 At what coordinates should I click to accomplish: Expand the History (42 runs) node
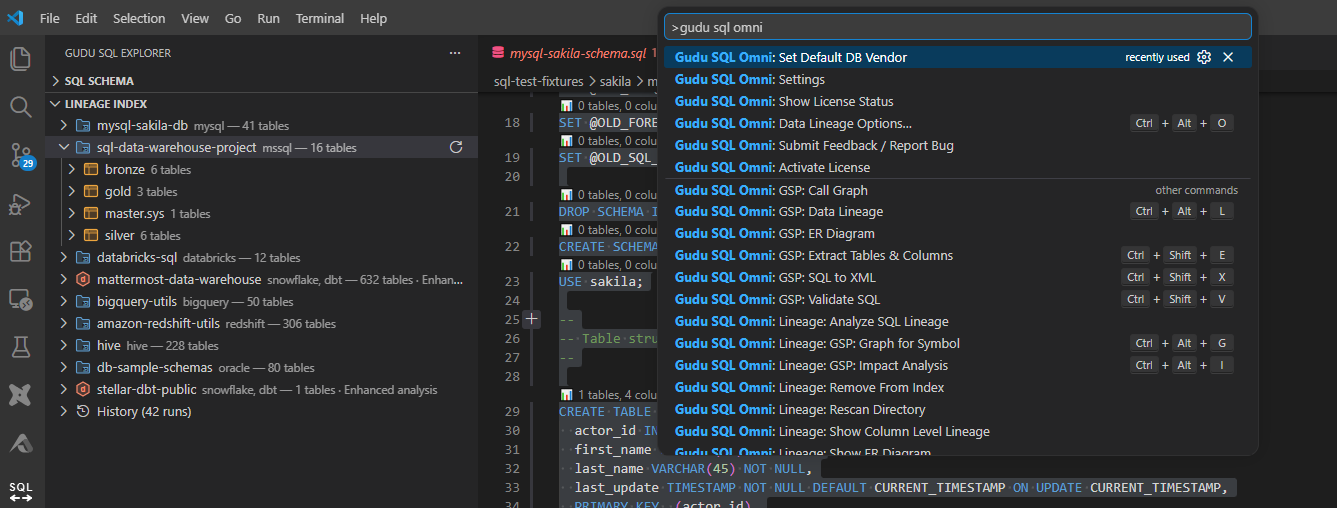tap(64, 411)
